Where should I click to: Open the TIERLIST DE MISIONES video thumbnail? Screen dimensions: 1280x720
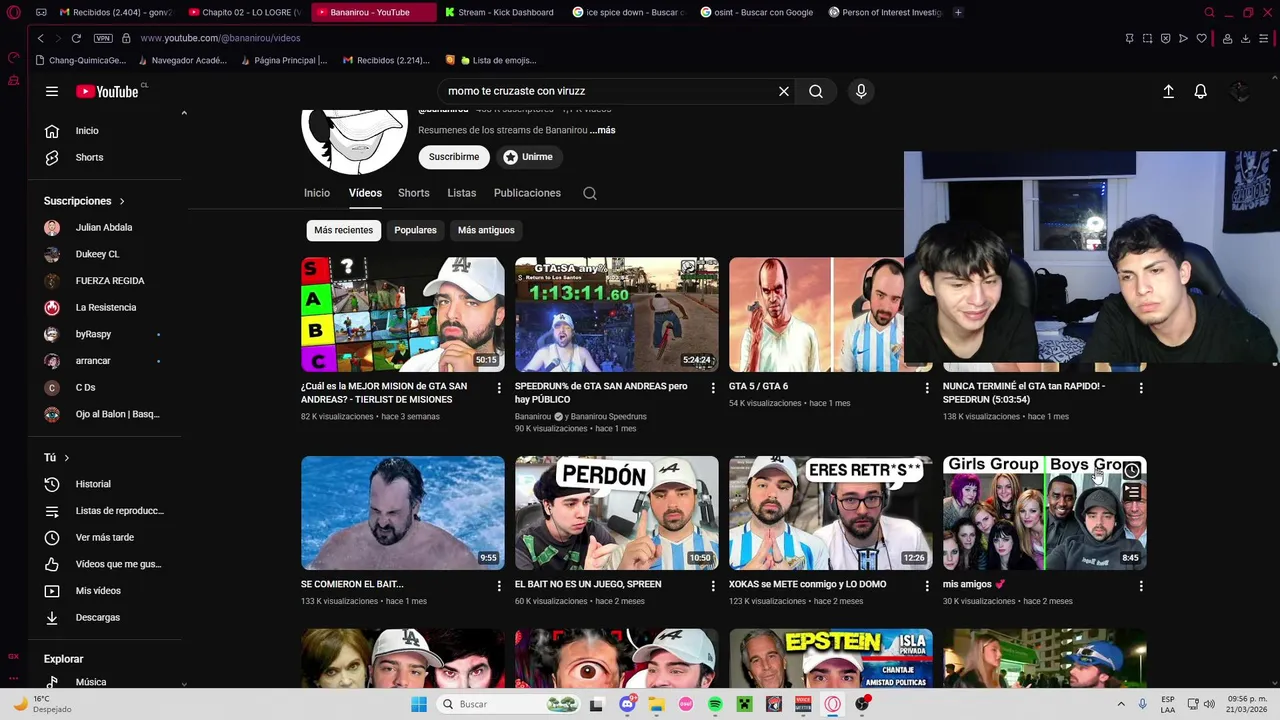pos(403,315)
